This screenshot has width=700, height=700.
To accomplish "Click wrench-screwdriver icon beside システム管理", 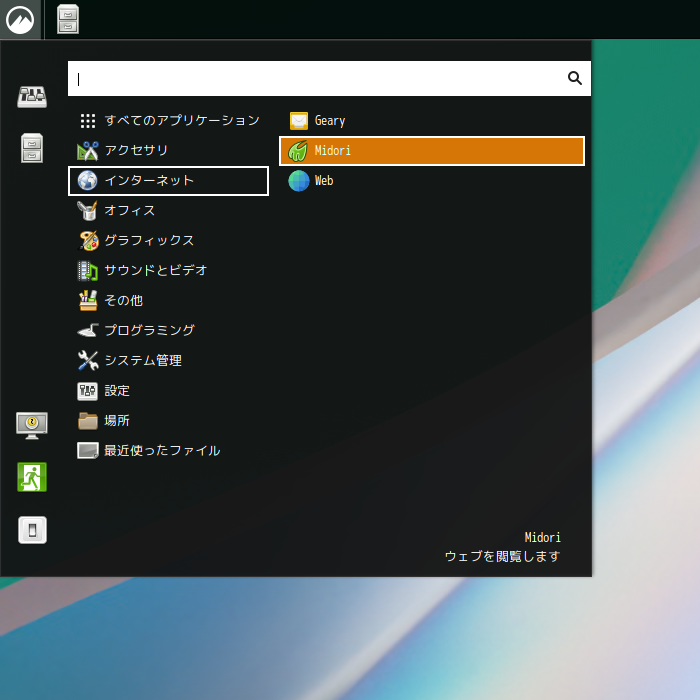I will 88,361.
